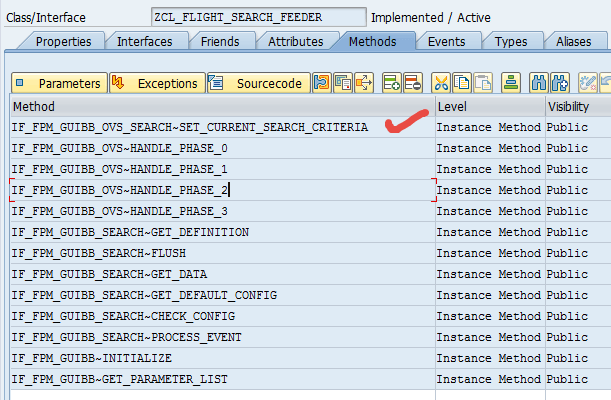Open the Parameters button for the method
611x400 pixels.
point(59,83)
